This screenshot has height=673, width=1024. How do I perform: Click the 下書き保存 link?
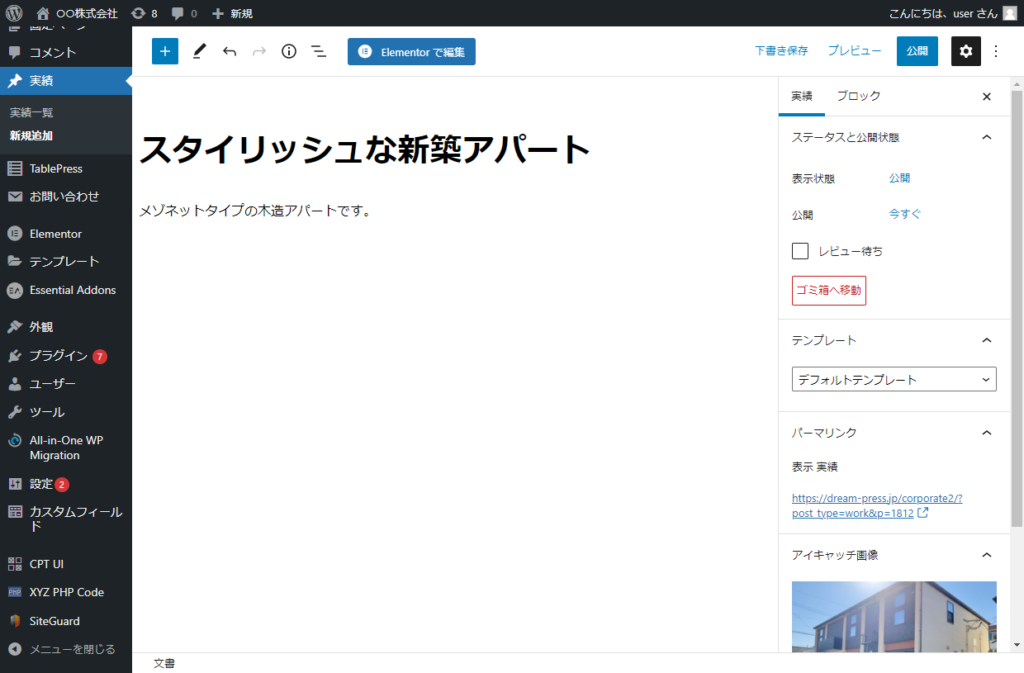point(781,51)
